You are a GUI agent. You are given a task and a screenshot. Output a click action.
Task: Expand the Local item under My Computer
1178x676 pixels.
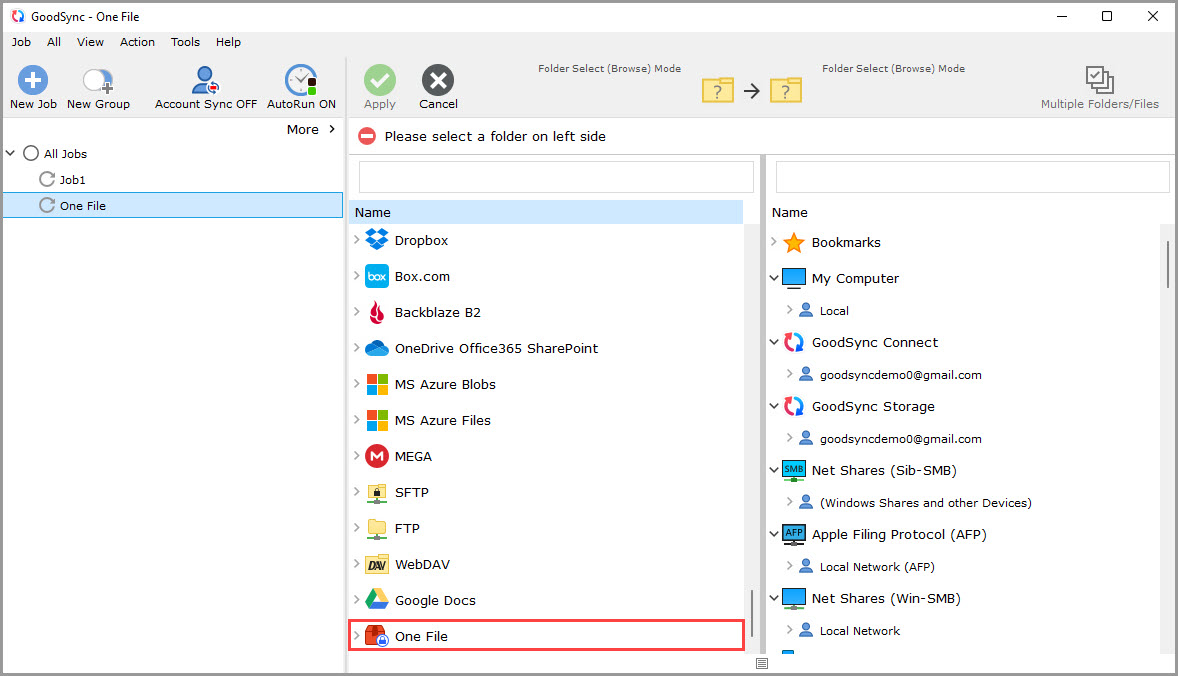click(x=789, y=309)
